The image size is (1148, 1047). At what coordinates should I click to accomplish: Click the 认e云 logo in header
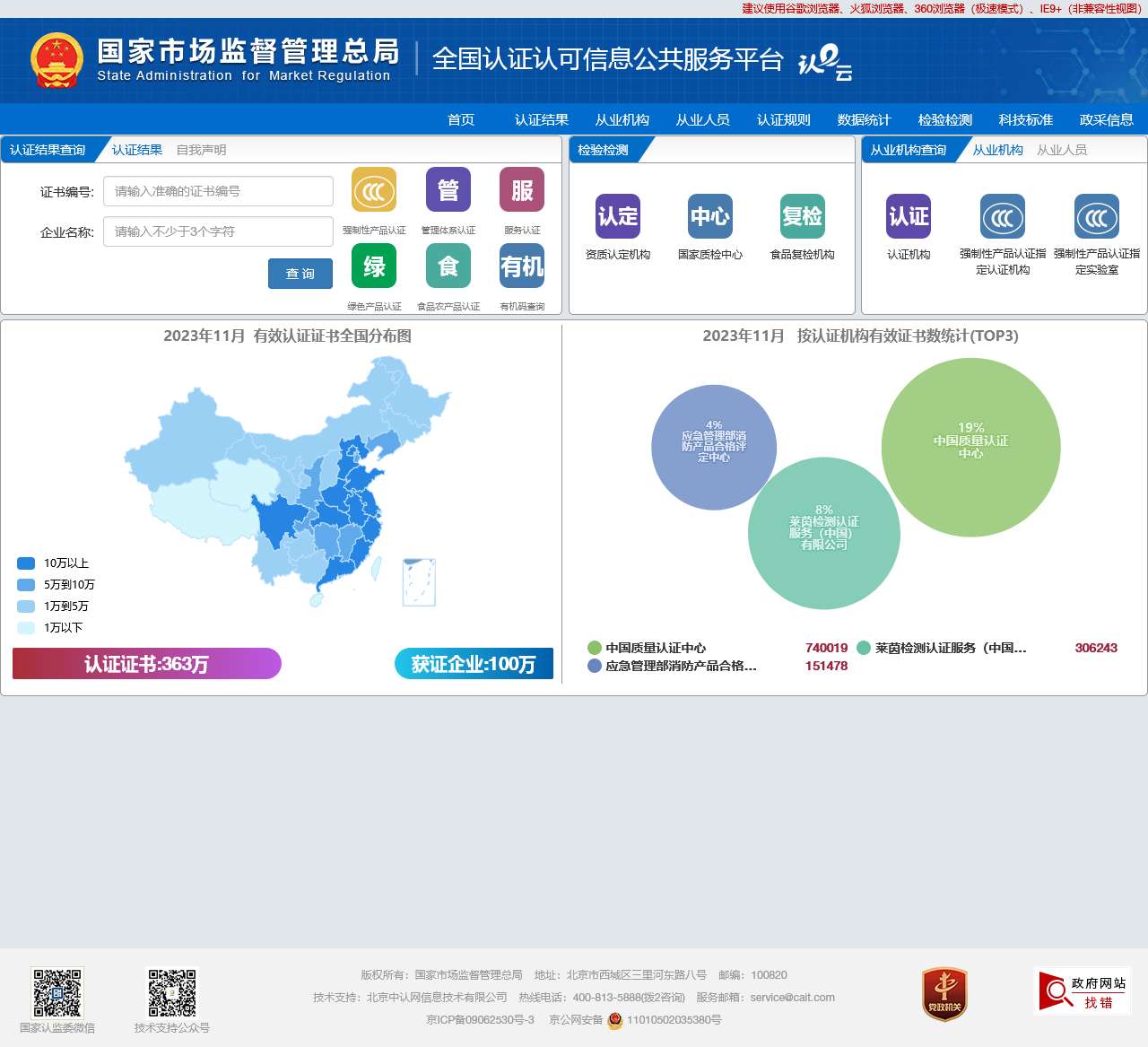pos(825,61)
